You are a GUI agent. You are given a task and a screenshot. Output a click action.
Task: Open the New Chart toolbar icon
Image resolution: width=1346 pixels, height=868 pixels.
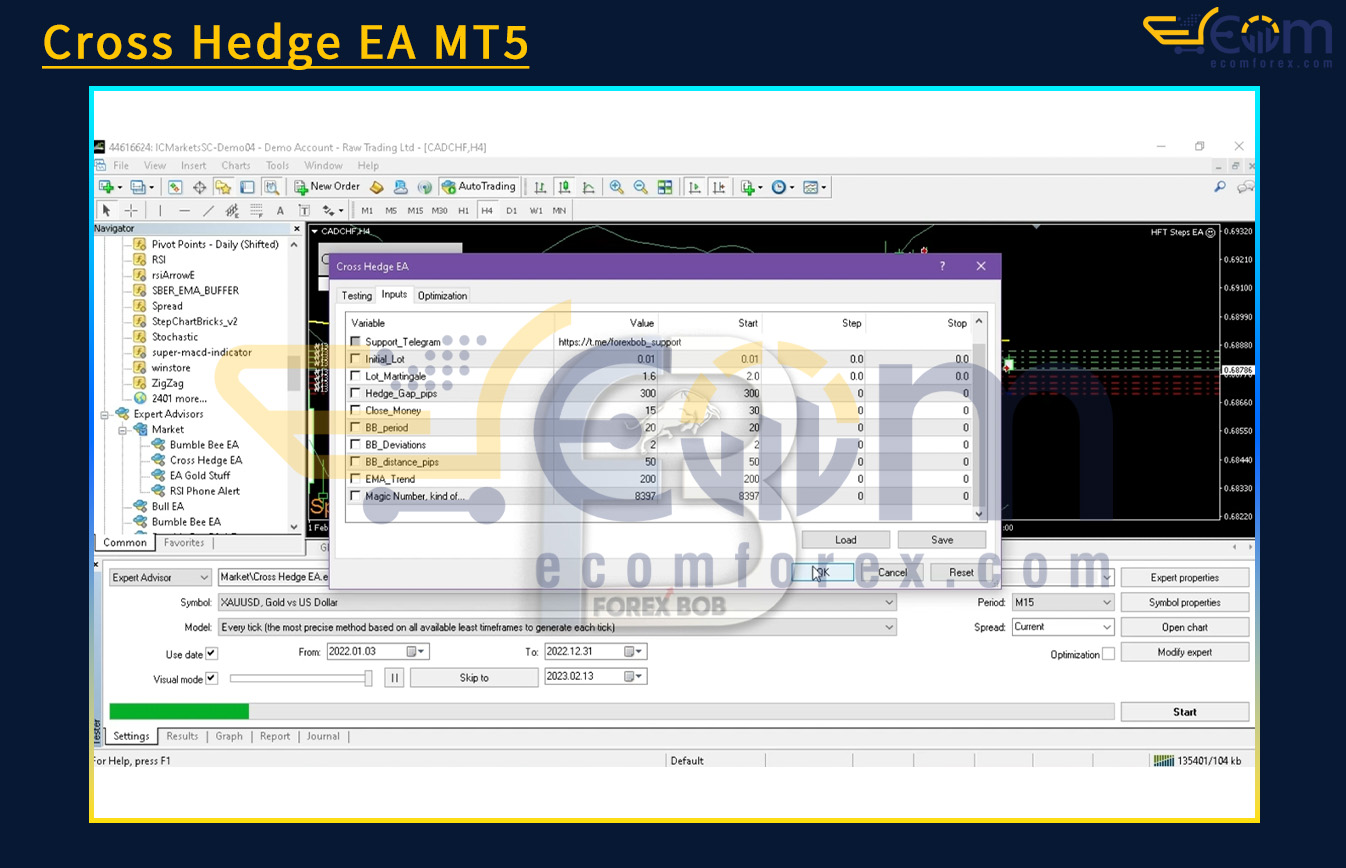[x=106, y=187]
